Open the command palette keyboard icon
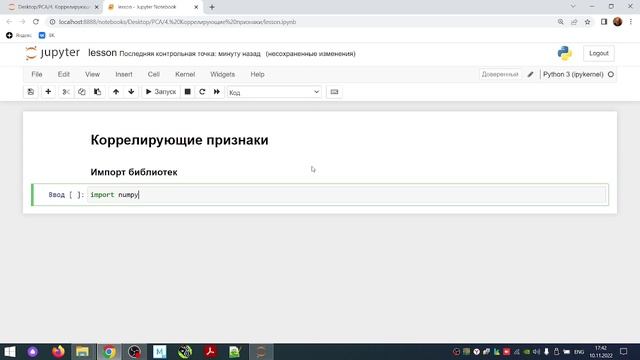 click(334, 92)
